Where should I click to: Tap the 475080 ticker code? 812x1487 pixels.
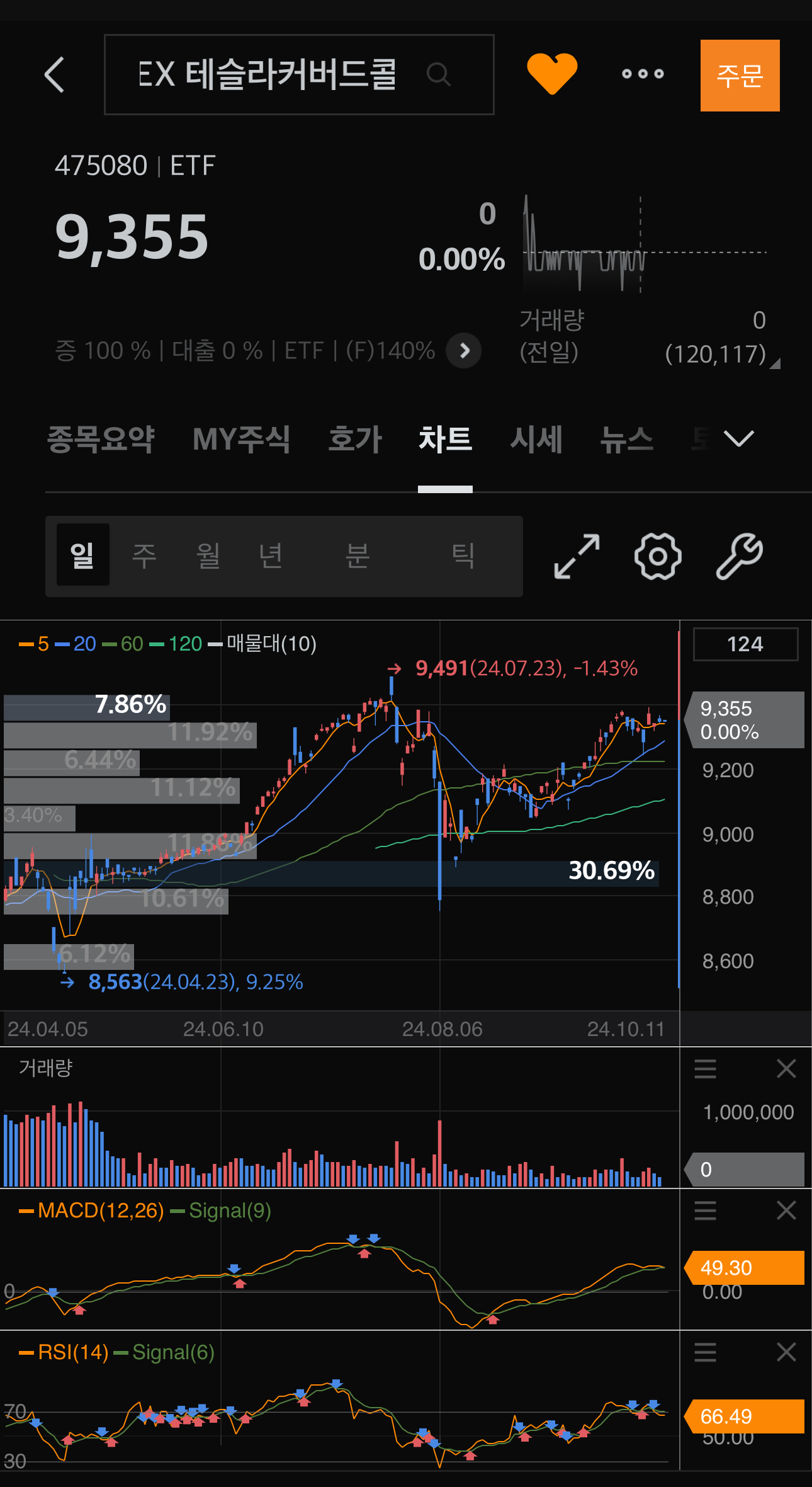coord(101,166)
